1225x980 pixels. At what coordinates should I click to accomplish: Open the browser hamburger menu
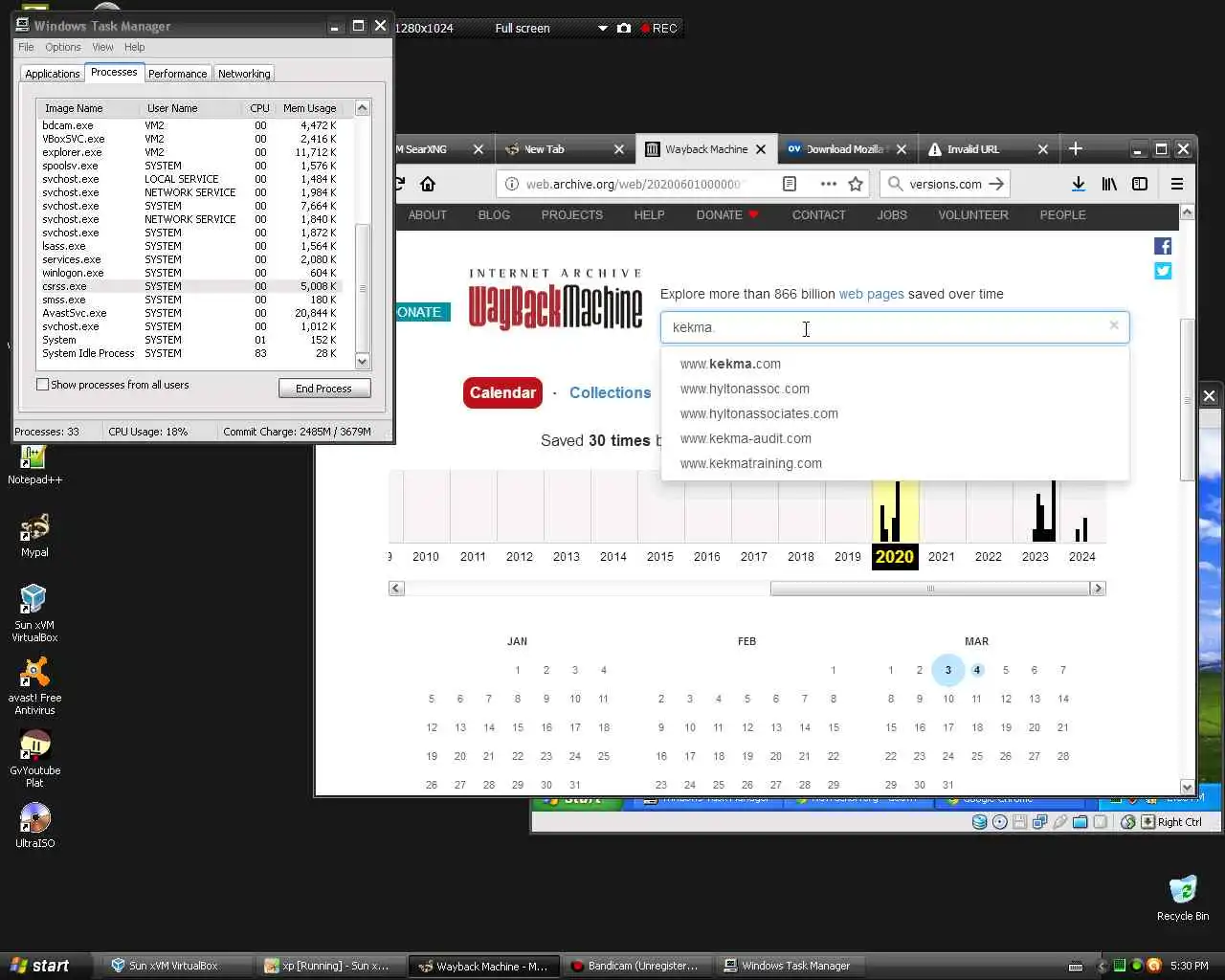tap(1177, 184)
